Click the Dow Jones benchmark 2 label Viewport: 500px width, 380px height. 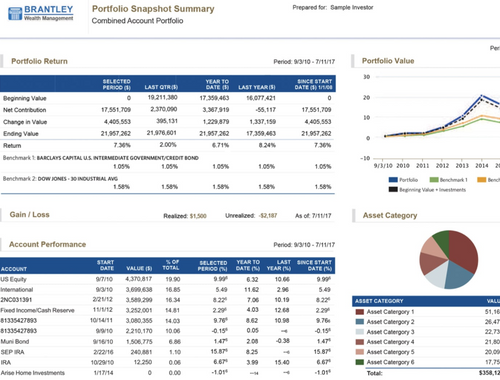[x=60, y=179]
